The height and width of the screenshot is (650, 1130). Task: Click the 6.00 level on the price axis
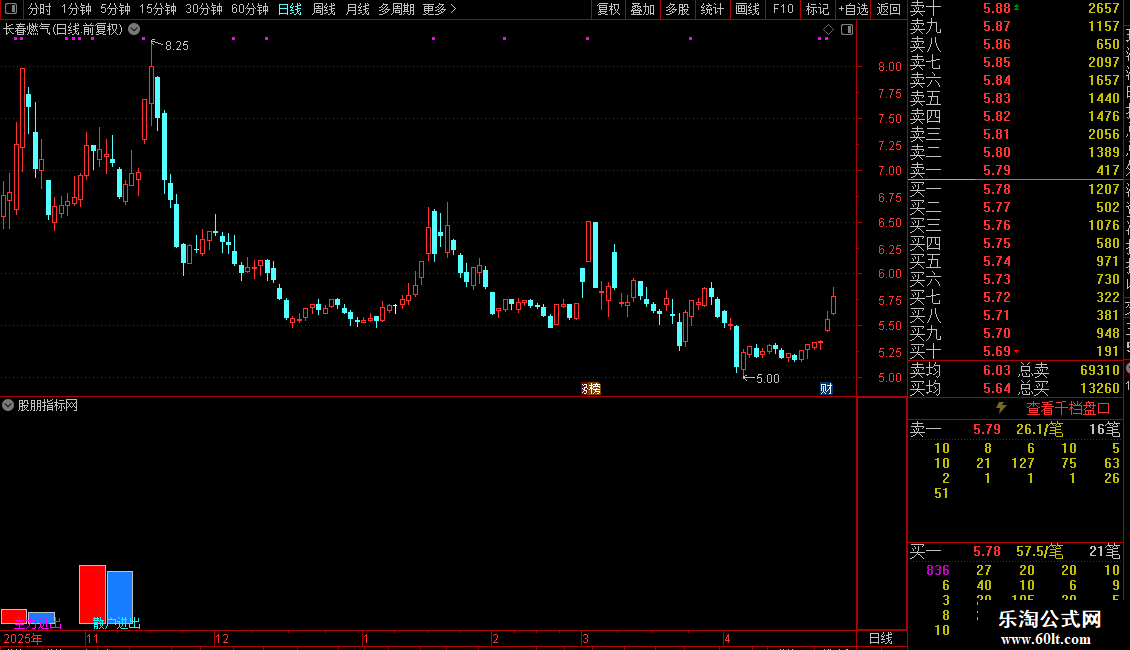(890, 273)
